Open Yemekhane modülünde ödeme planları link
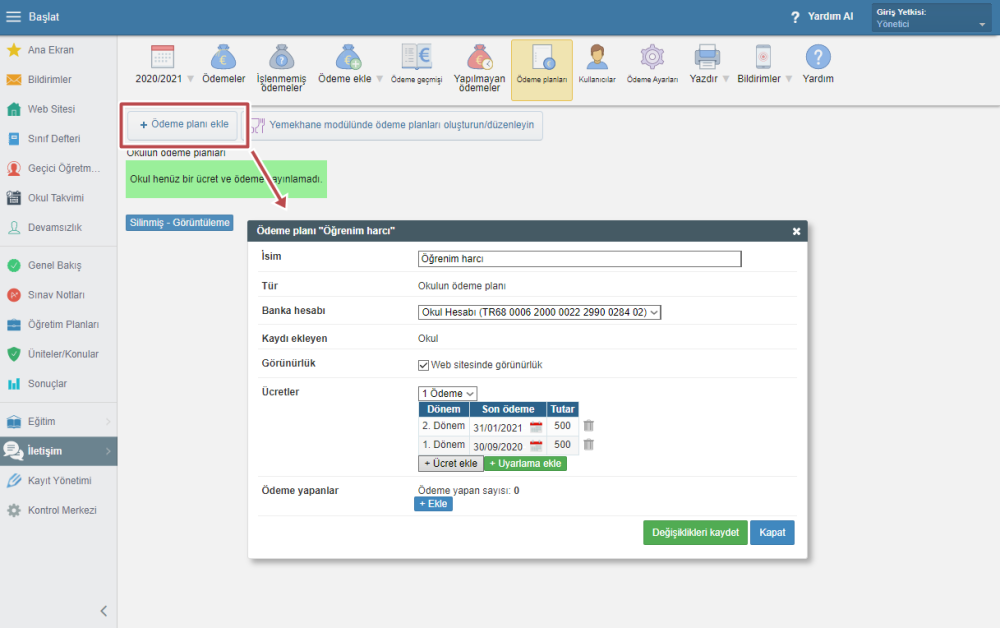Image resolution: width=1000 pixels, height=628 pixels. [x=393, y=125]
